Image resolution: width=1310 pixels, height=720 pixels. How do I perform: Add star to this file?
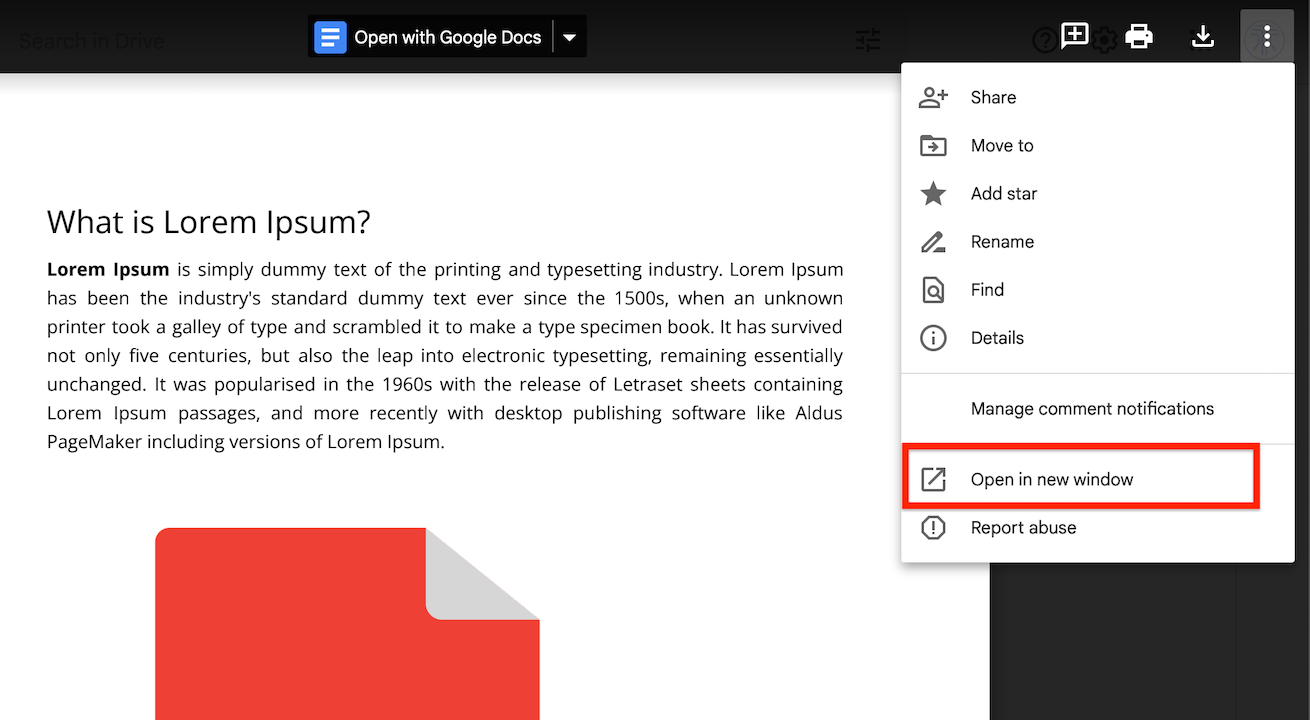click(1003, 193)
